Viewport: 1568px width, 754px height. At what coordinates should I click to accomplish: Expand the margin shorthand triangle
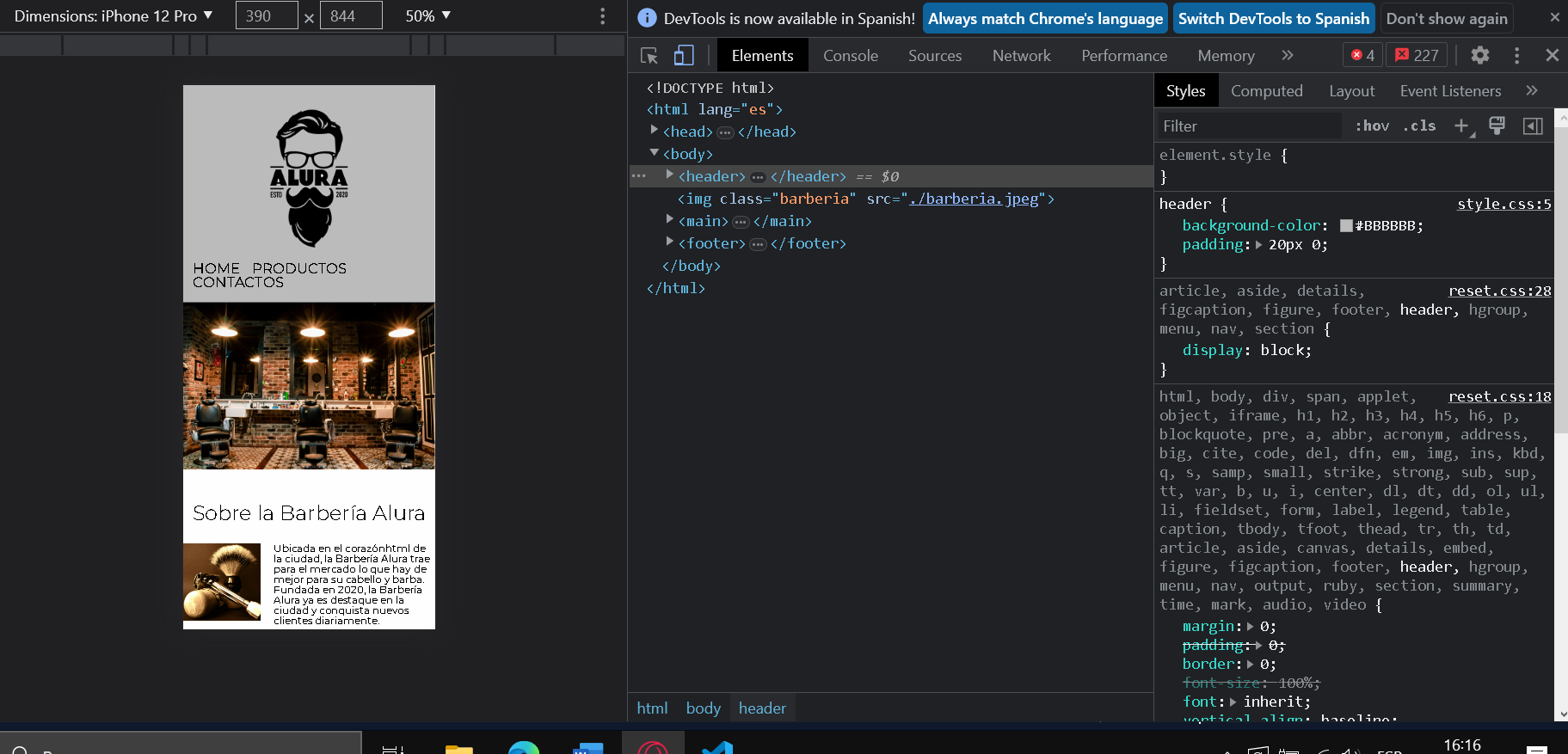(1251, 627)
